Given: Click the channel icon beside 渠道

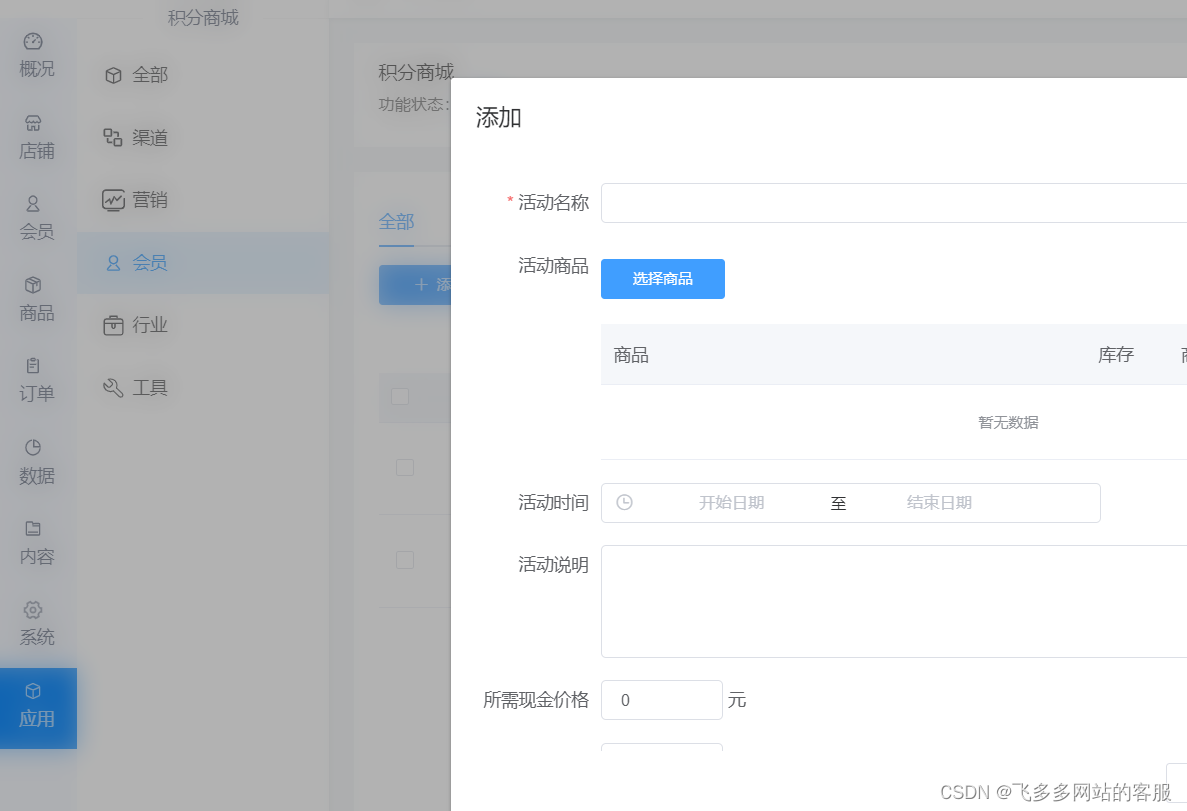Looking at the screenshot, I should [113, 137].
